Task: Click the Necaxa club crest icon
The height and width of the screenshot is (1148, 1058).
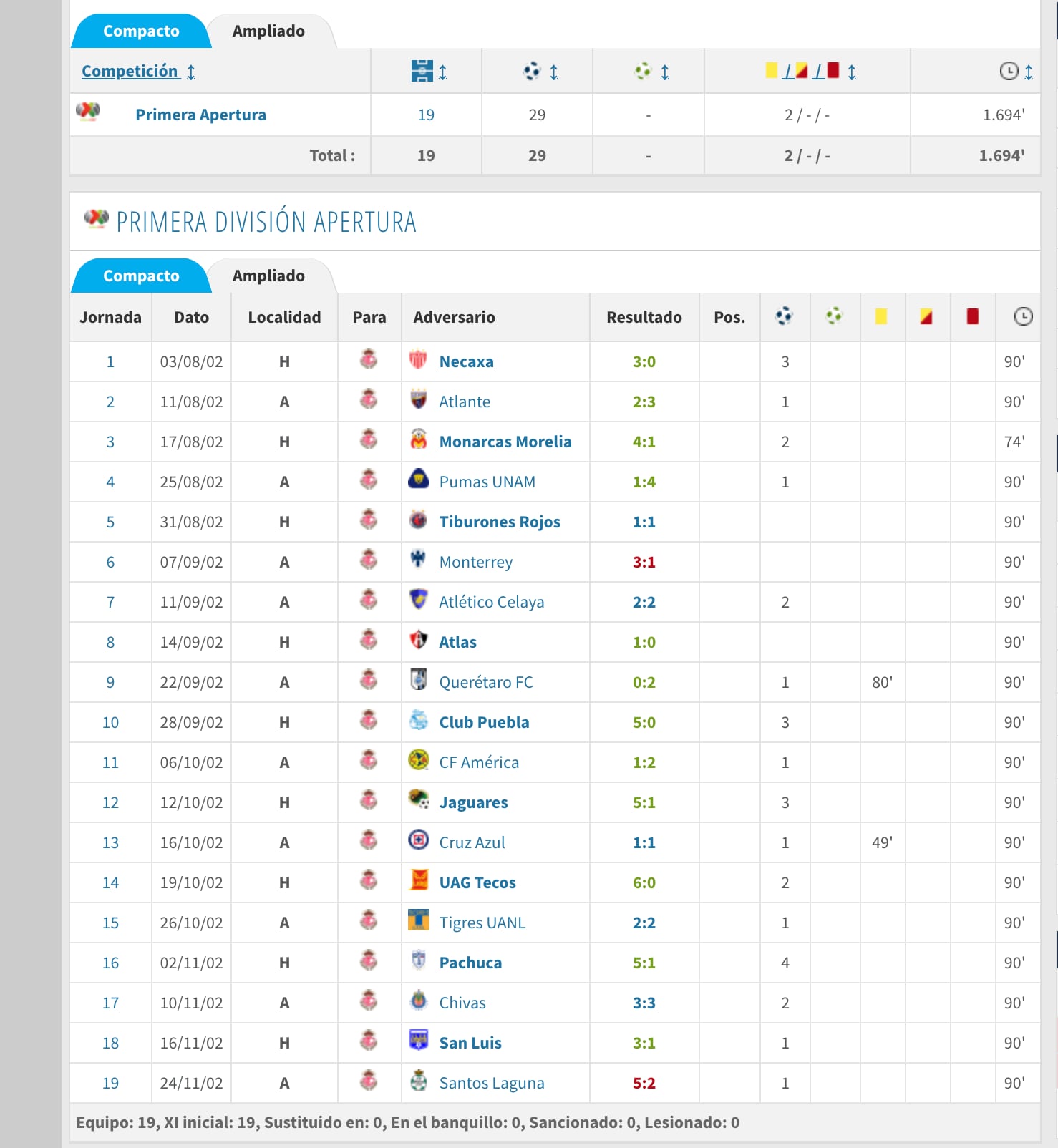Action: click(x=418, y=359)
